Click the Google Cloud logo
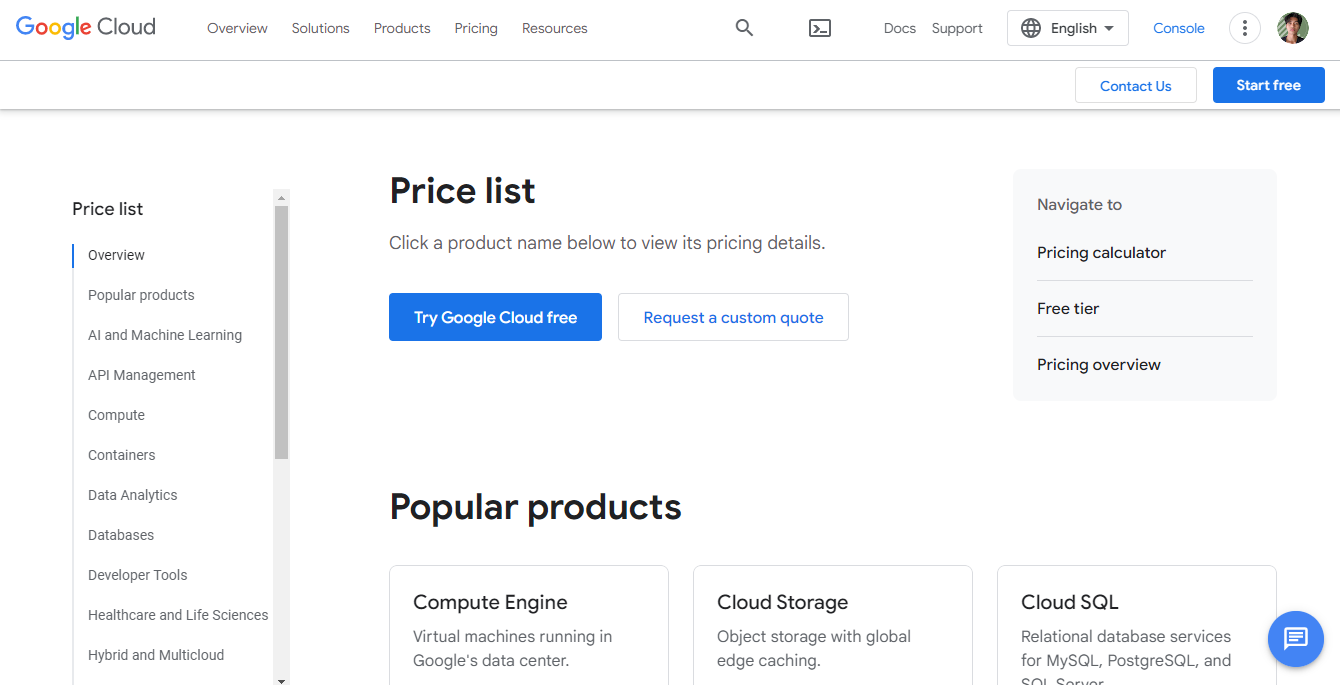The image size is (1340, 685). click(x=86, y=28)
